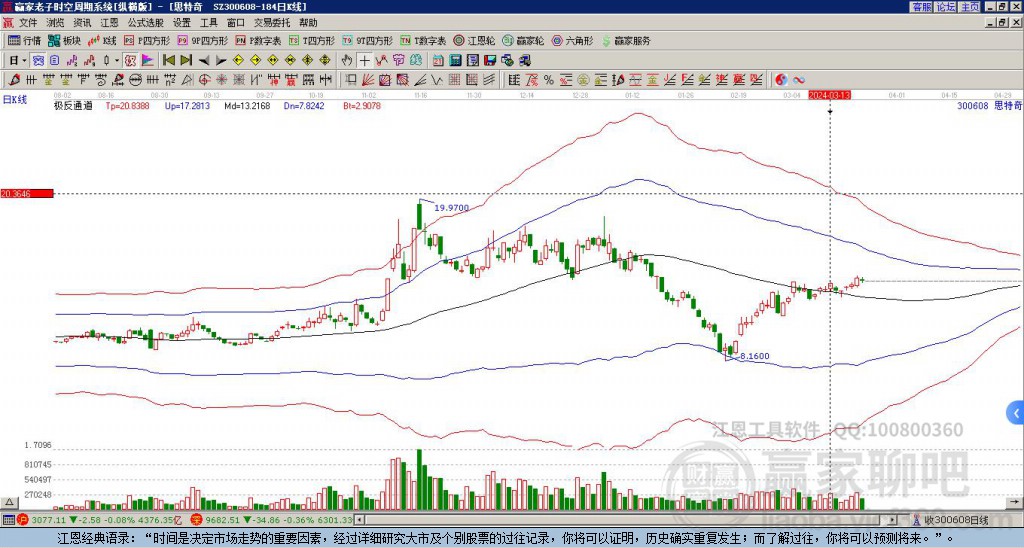Select the hand pan tool
This screenshot has width=1024, height=548.
click(x=346, y=60)
